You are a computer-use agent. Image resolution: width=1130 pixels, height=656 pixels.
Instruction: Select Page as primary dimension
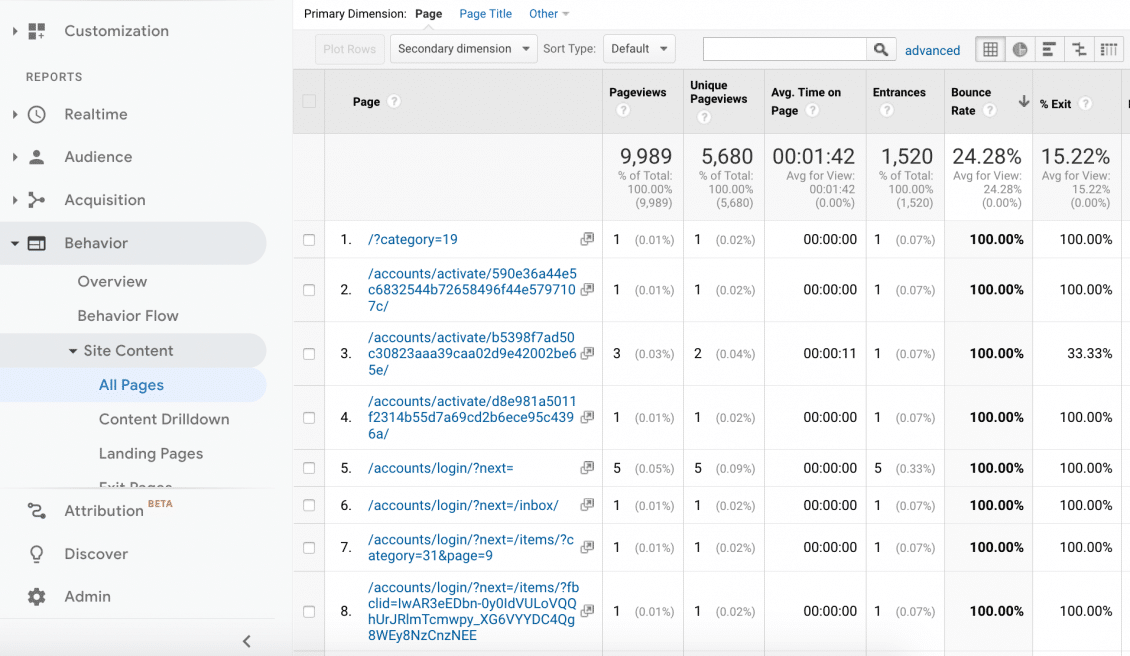pyautogui.click(x=428, y=14)
